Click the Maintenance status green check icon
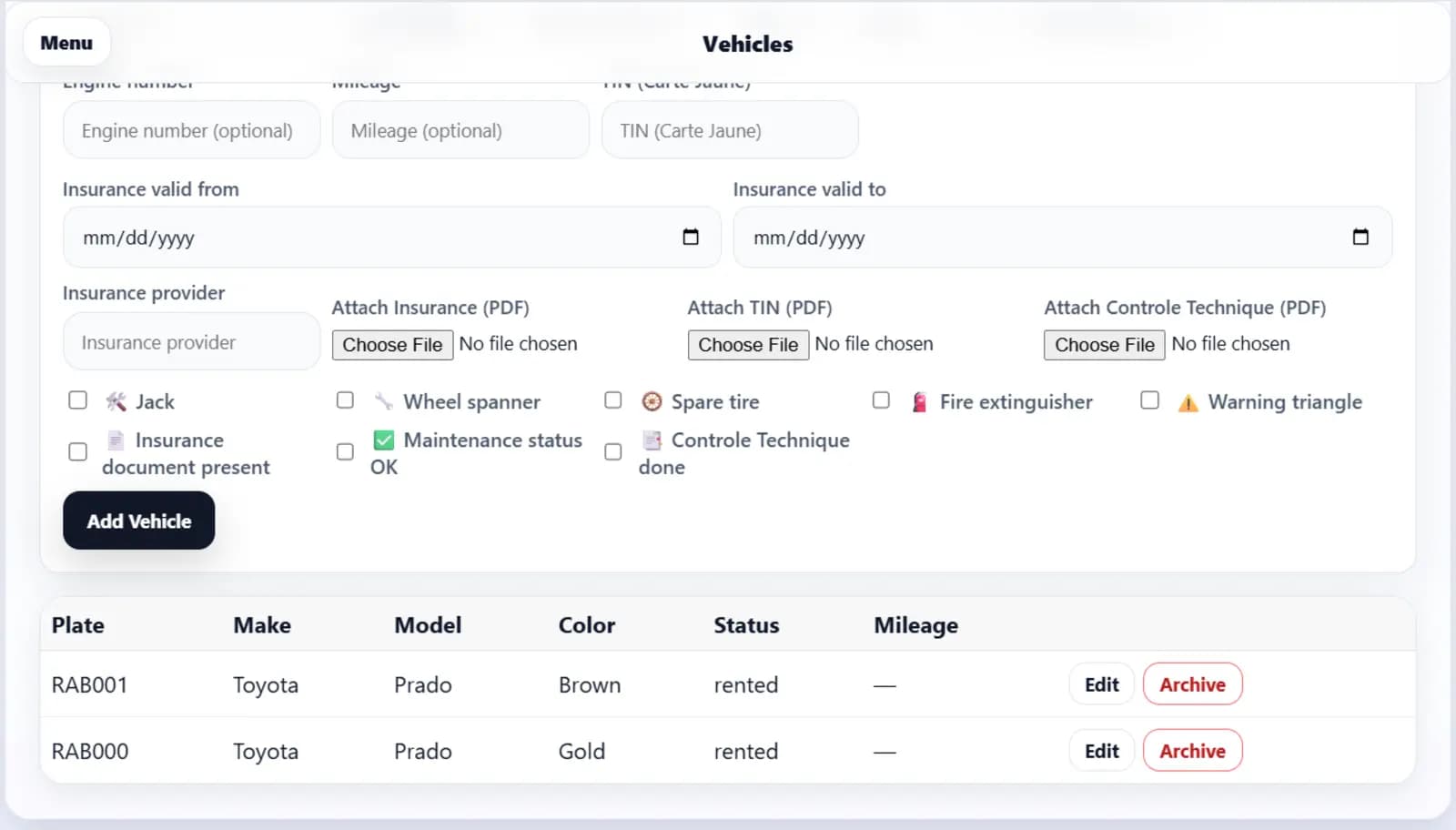The image size is (1456, 830). (x=384, y=440)
